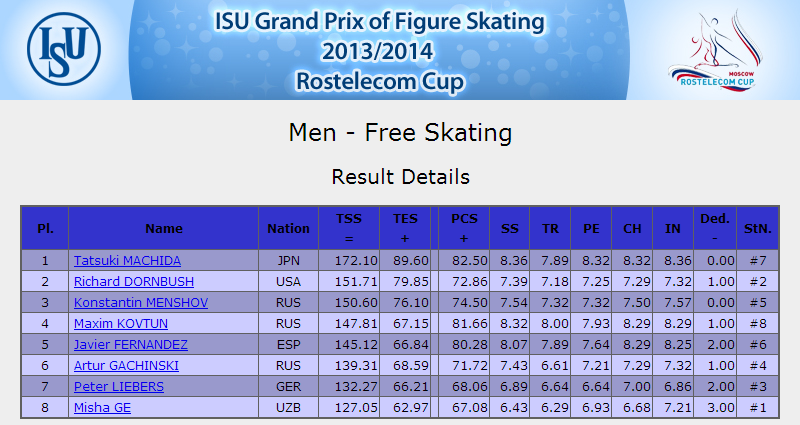Open Richard DORNBUSH's profile link
800x425 pixels.
[134, 282]
